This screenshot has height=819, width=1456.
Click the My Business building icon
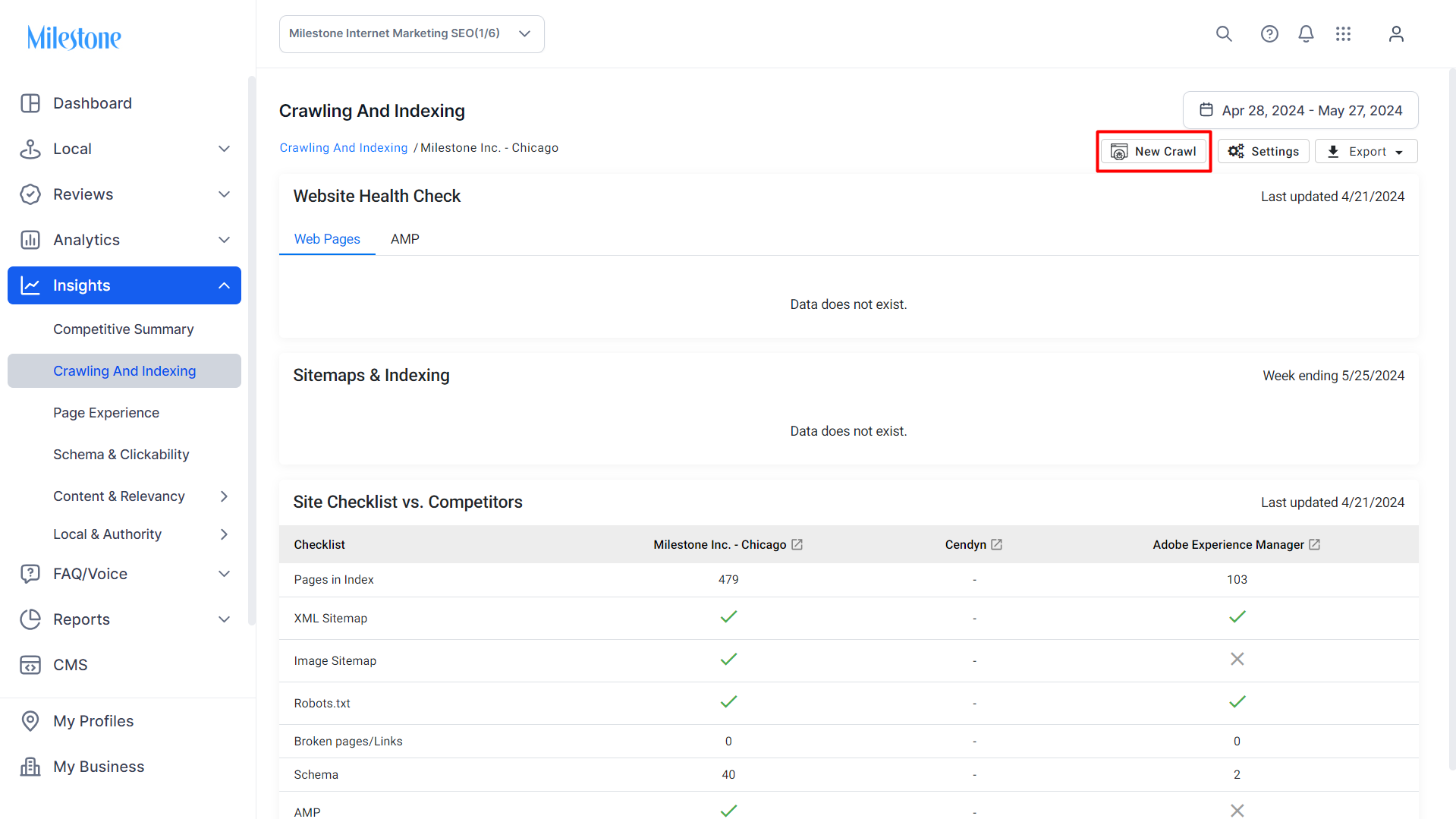coord(30,767)
